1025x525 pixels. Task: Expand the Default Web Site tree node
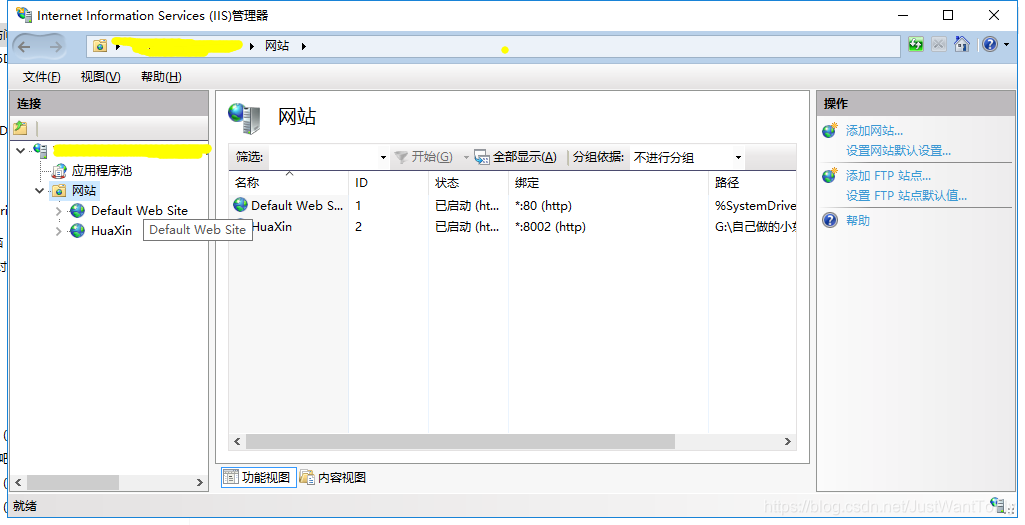click(58, 211)
